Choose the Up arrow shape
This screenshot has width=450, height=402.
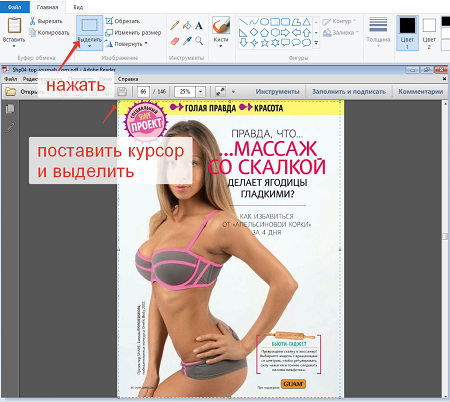pos(307,33)
